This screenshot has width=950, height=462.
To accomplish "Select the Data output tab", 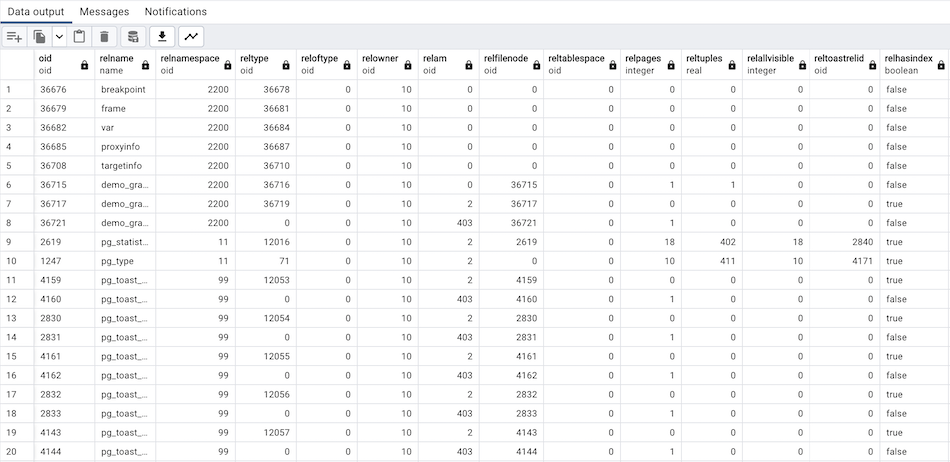I will click(36, 12).
